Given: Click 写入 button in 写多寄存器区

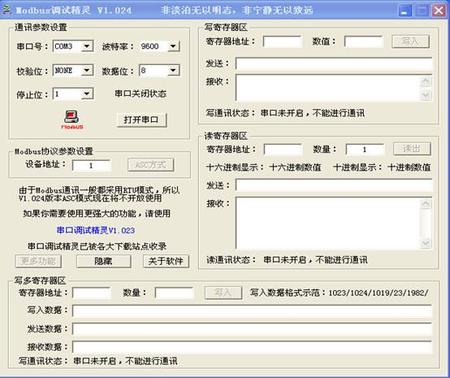Looking at the screenshot, I should (223, 293).
